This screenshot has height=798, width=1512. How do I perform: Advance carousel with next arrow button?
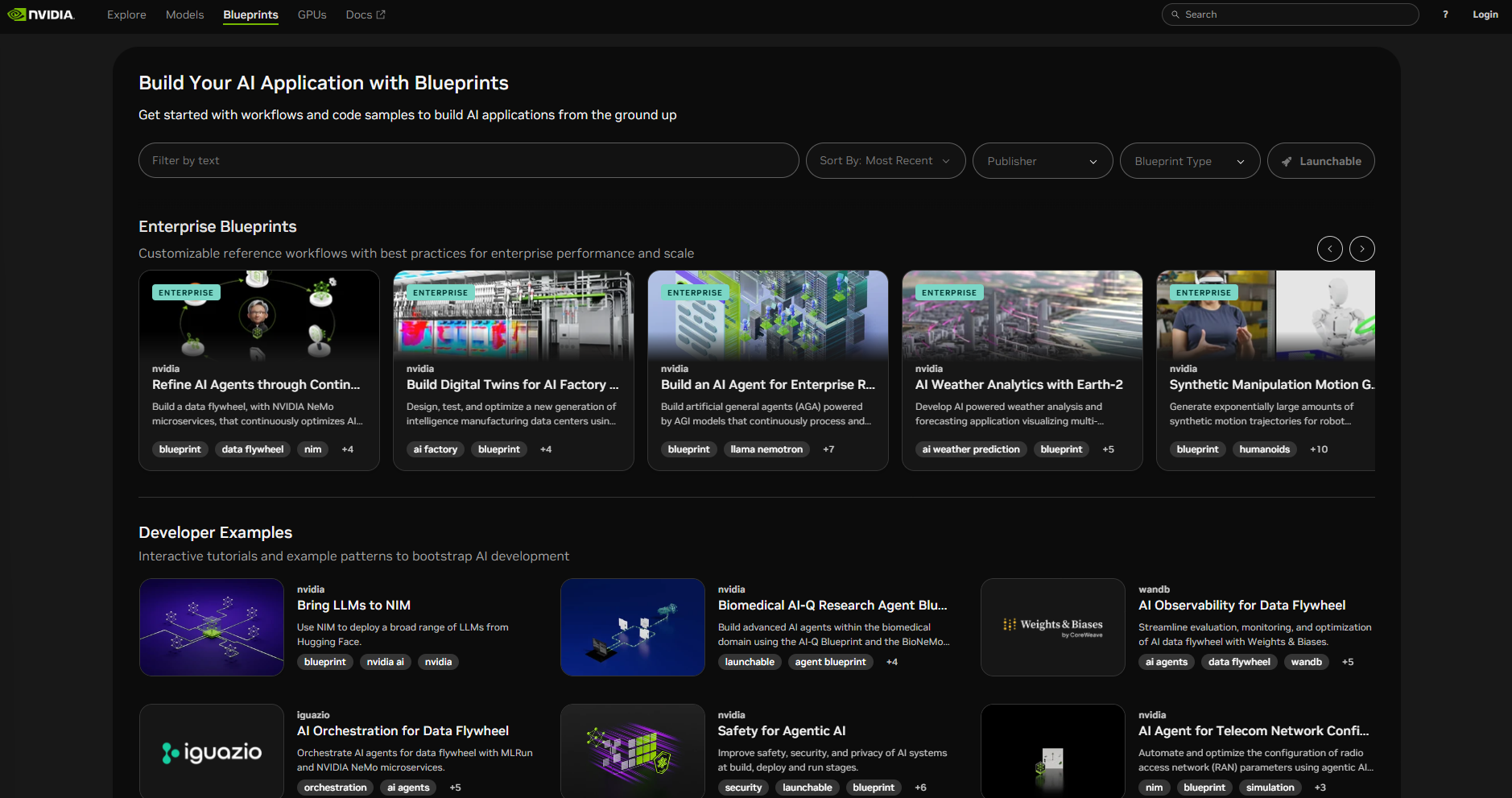(1361, 249)
